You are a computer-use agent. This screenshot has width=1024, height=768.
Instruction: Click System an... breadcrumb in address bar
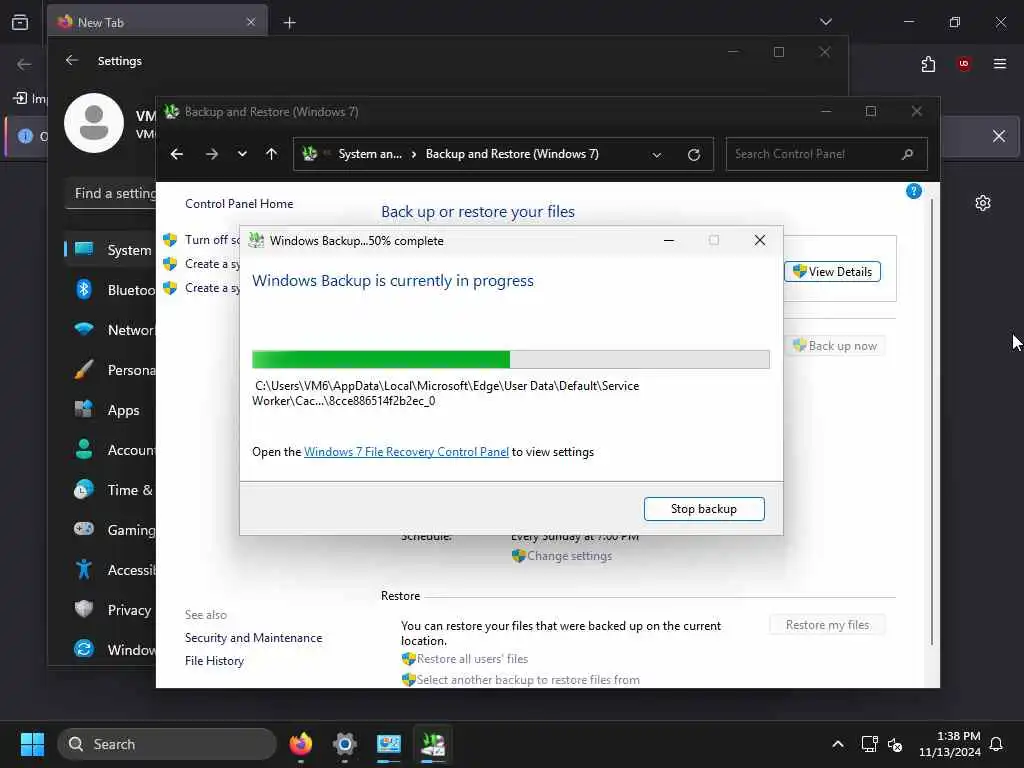[x=370, y=154]
